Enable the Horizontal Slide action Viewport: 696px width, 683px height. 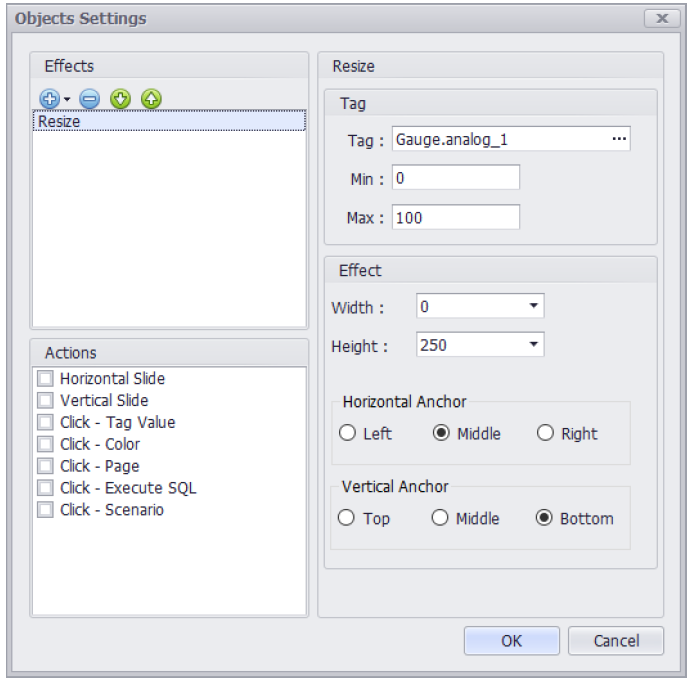pos(45,379)
